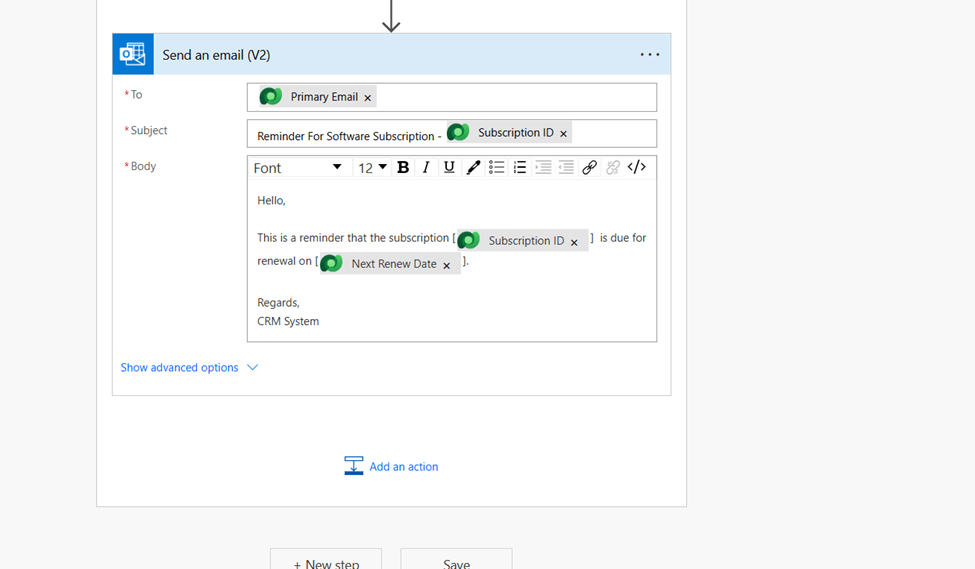Save the flow
This screenshot has height=569, width=975.
(456, 563)
